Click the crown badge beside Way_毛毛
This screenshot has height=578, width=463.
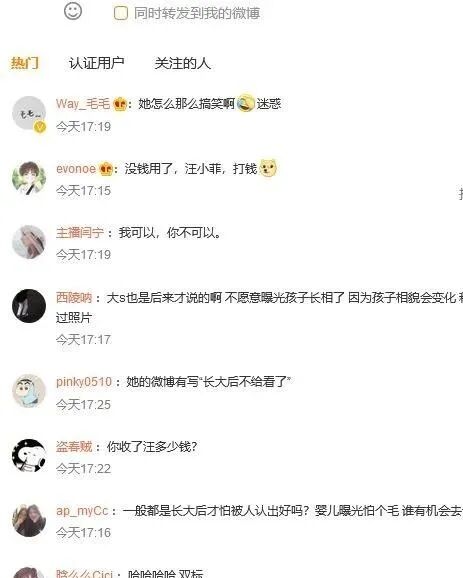pyautogui.click(x=120, y=104)
